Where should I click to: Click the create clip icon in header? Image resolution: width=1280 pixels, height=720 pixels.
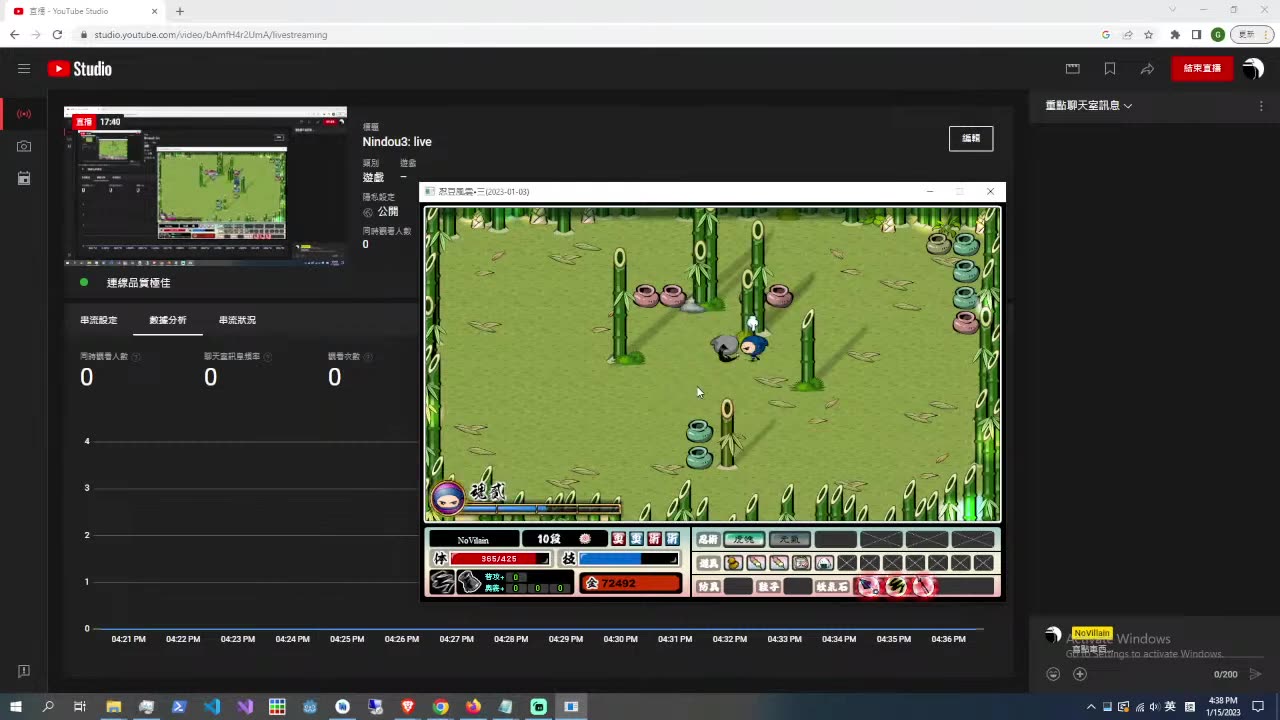coord(1073,69)
